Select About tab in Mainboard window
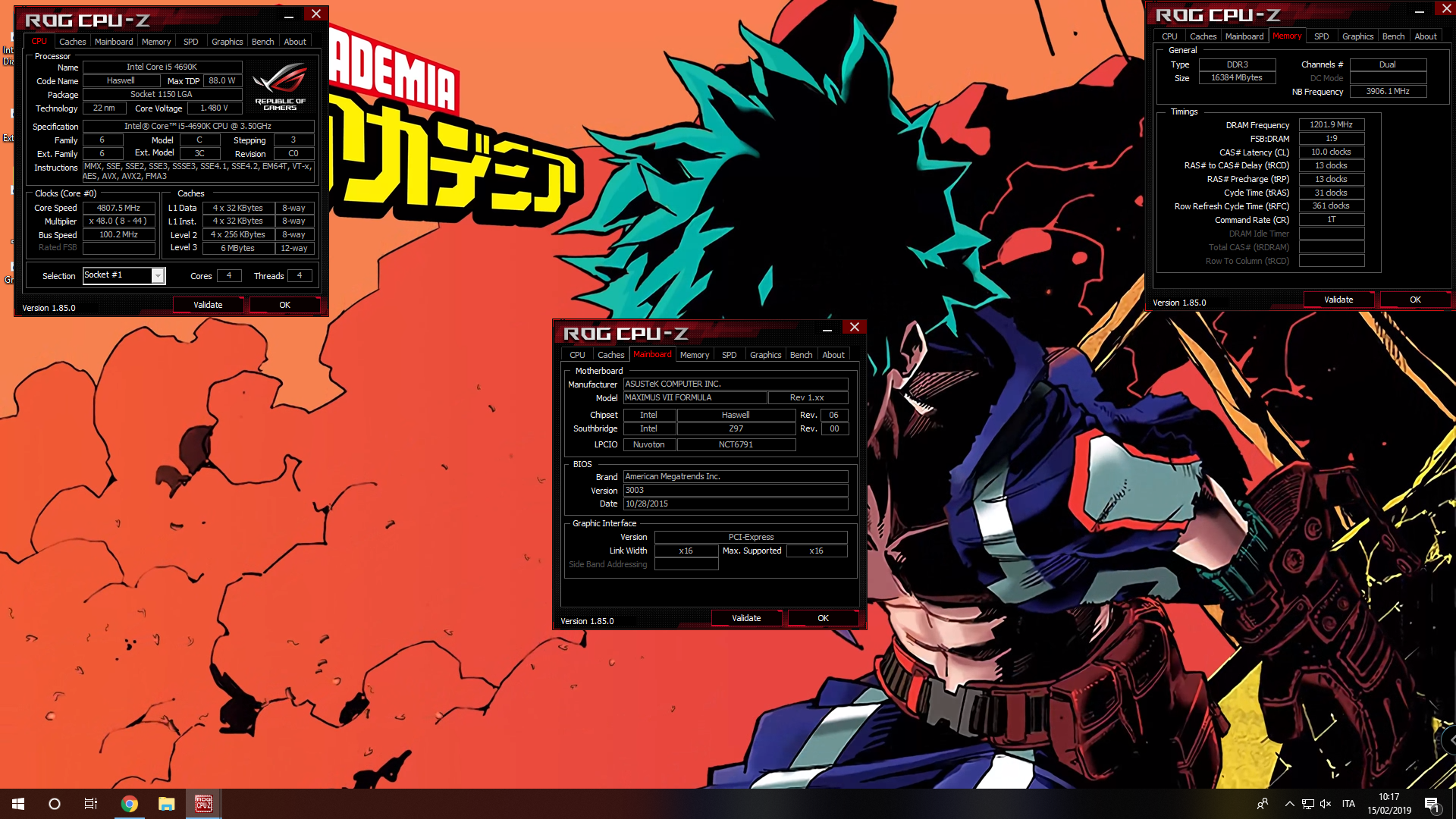This screenshot has height=819, width=1456. (x=833, y=355)
